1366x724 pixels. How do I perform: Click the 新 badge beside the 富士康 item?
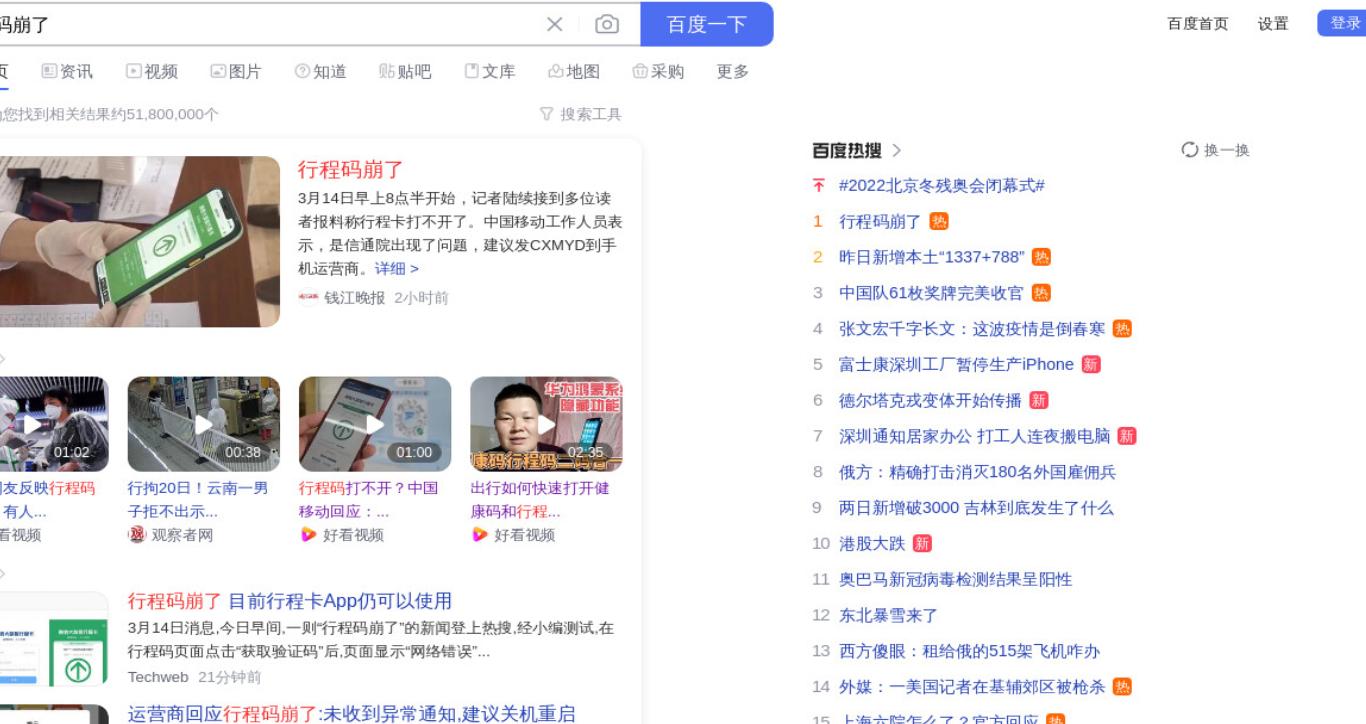[1091, 364]
